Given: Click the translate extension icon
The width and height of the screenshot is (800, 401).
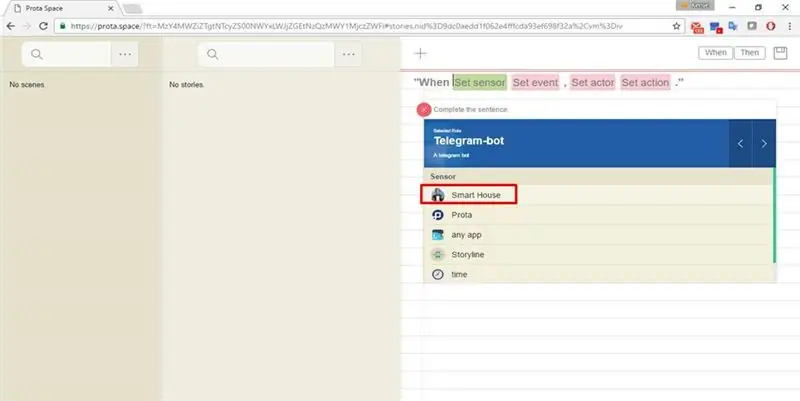Looking at the screenshot, I should (733, 26).
